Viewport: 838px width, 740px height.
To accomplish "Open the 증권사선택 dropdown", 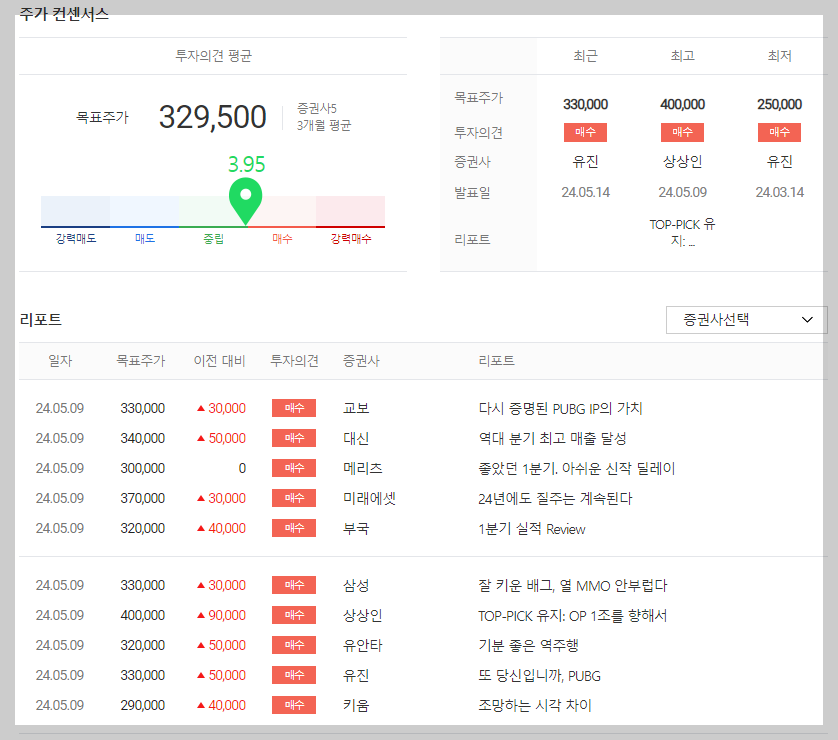I will [746, 320].
